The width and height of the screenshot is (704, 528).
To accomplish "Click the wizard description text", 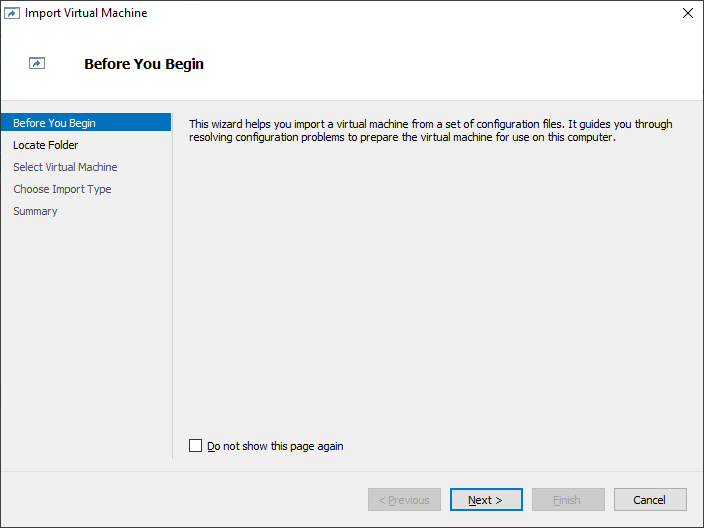I will 431,130.
